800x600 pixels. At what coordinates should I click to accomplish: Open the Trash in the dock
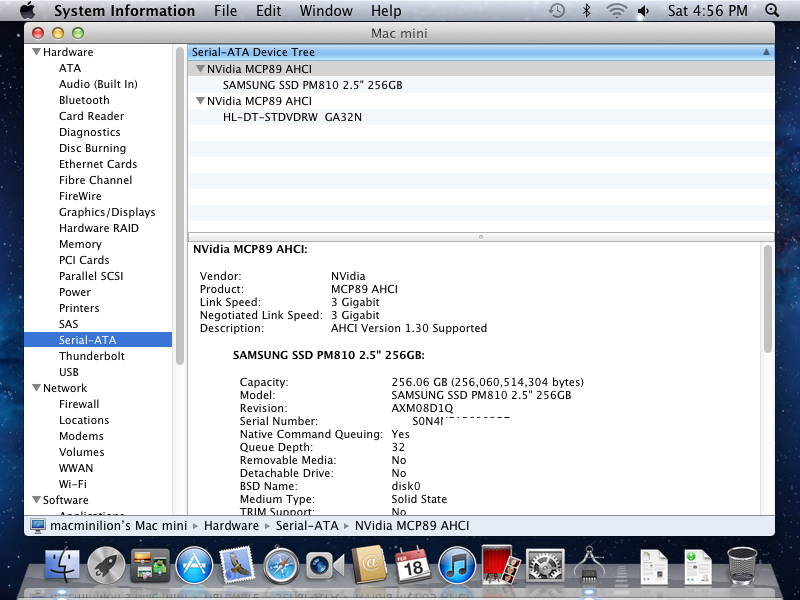[x=742, y=565]
